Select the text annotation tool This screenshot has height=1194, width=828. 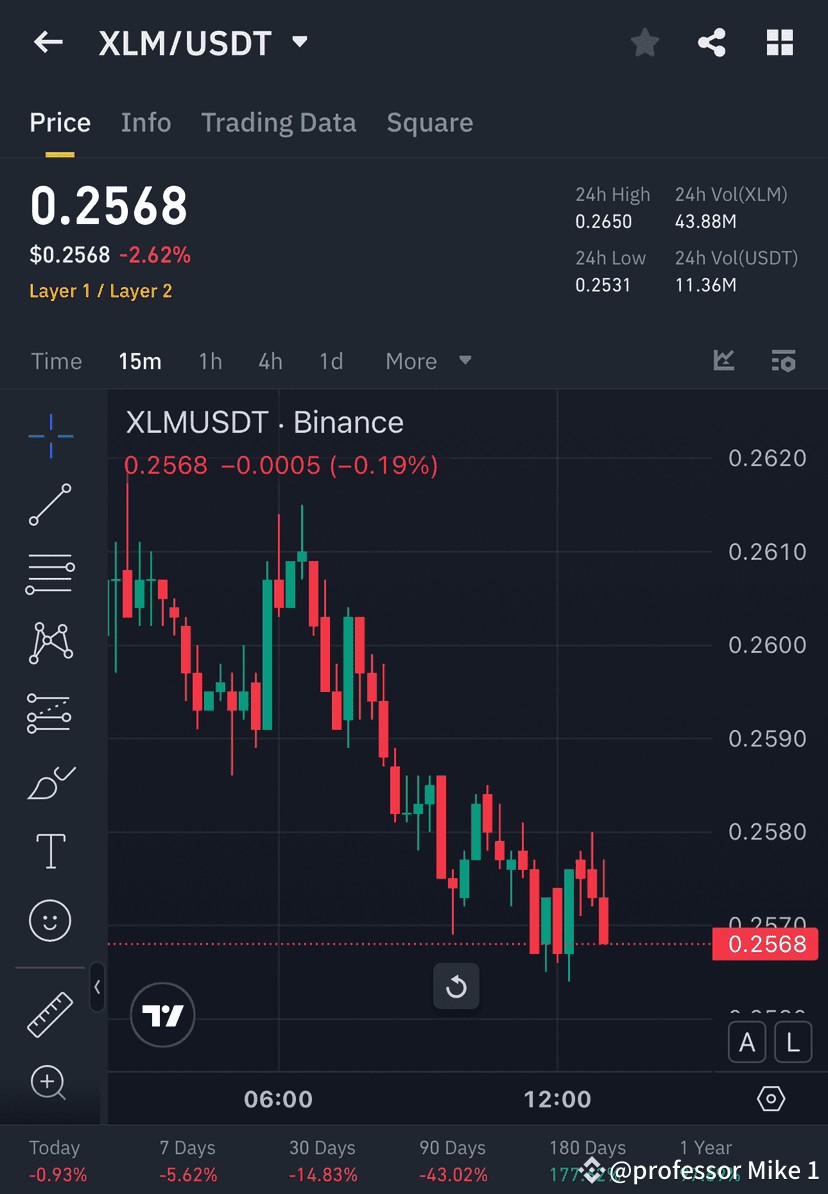tap(50, 850)
